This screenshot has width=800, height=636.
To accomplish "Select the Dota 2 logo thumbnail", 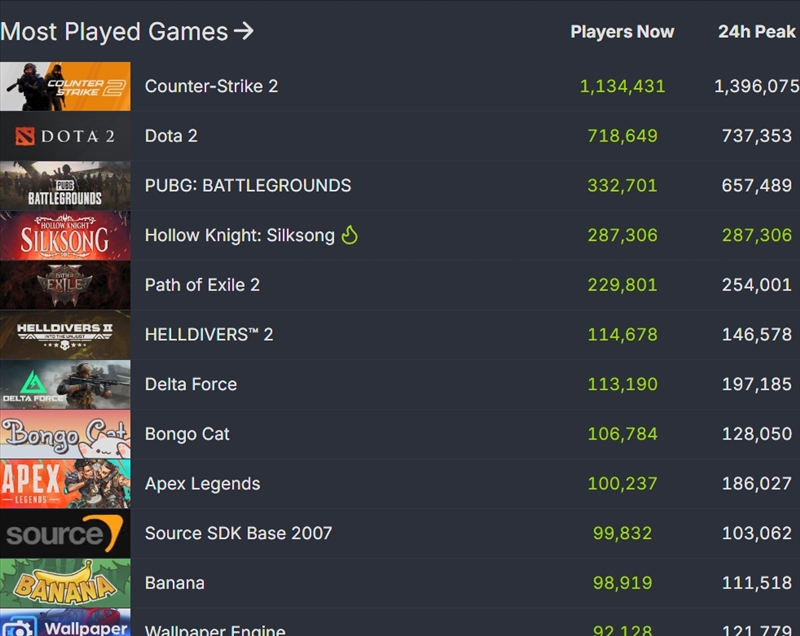I will [x=65, y=136].
